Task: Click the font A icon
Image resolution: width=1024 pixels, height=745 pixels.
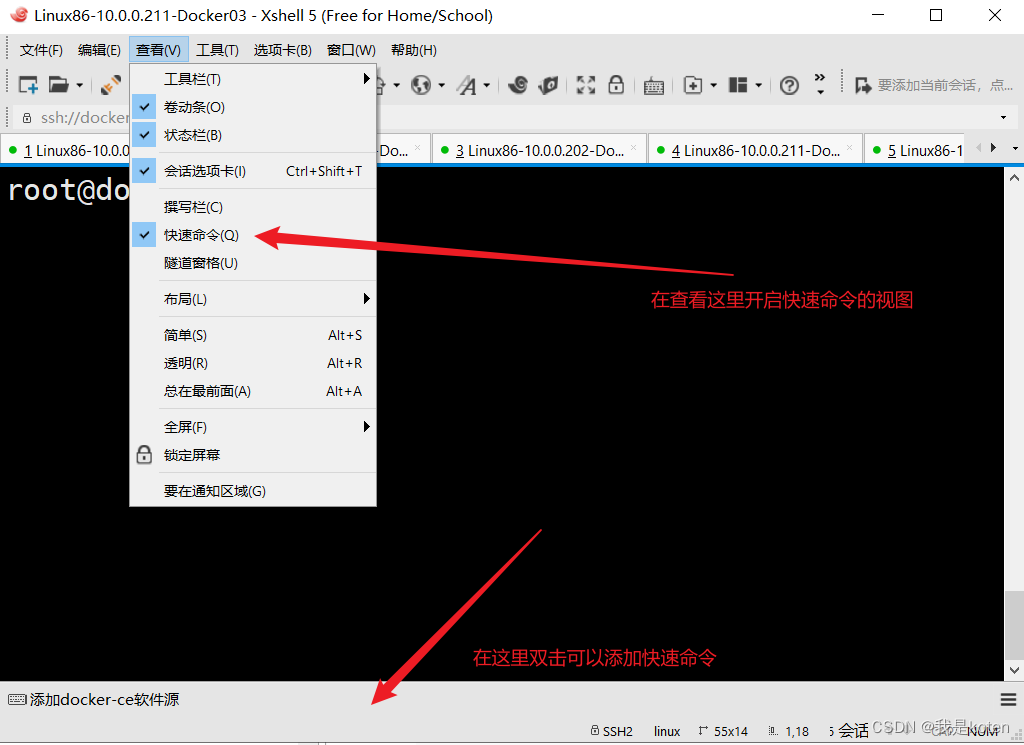Action: [466, 85]
